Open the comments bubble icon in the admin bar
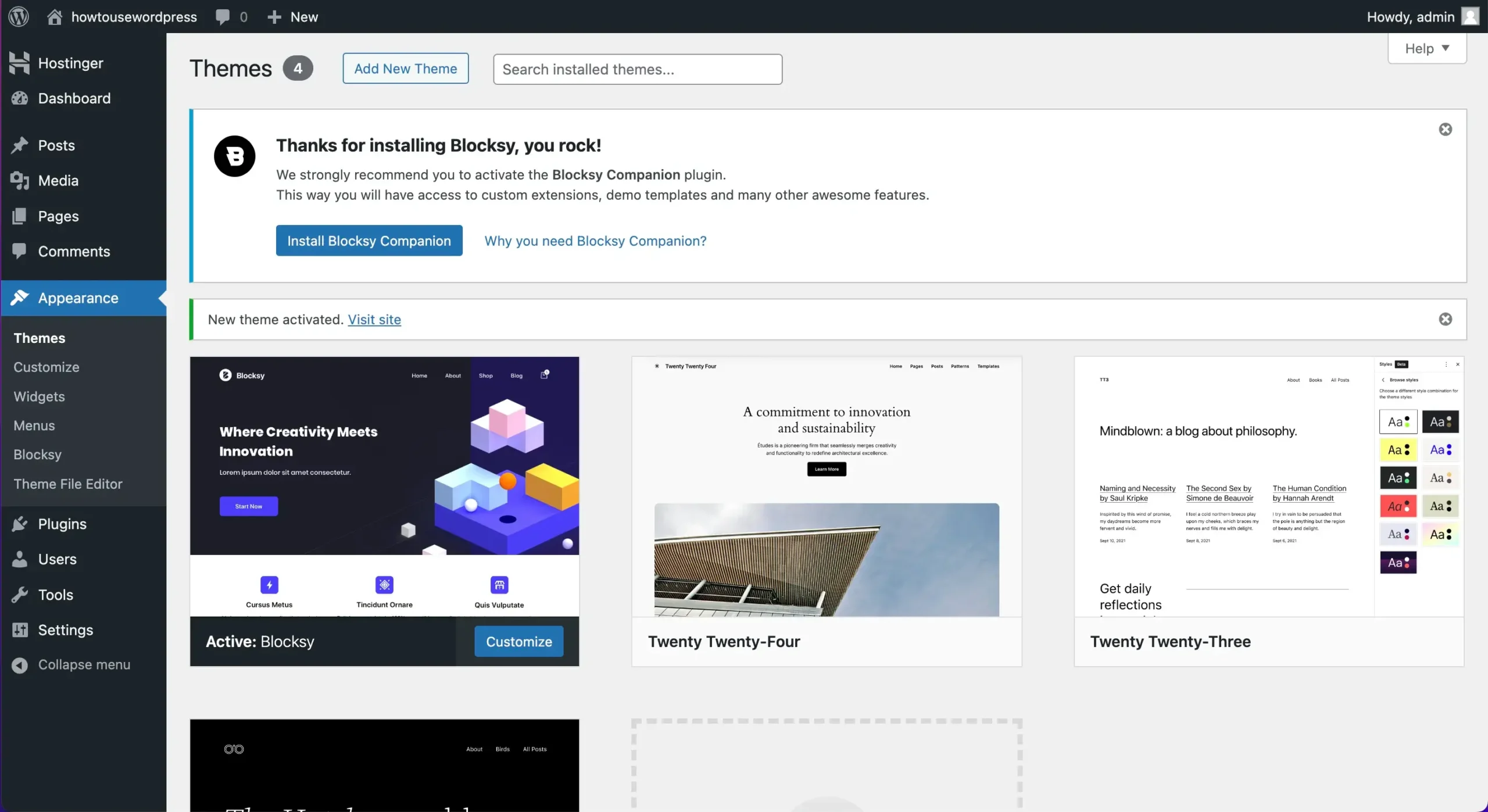This screenshot has width=1488, height=812. [x=223, y=17]
